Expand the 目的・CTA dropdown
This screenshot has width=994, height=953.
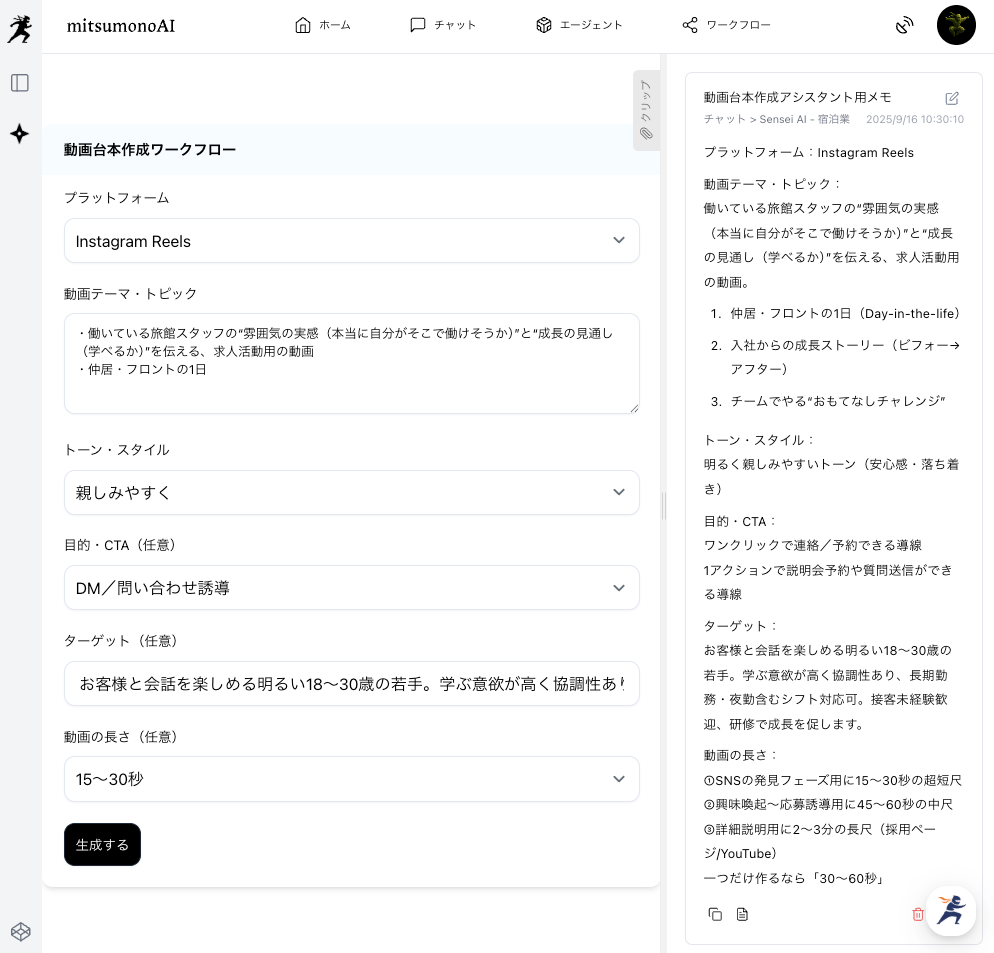coord(351,588)
